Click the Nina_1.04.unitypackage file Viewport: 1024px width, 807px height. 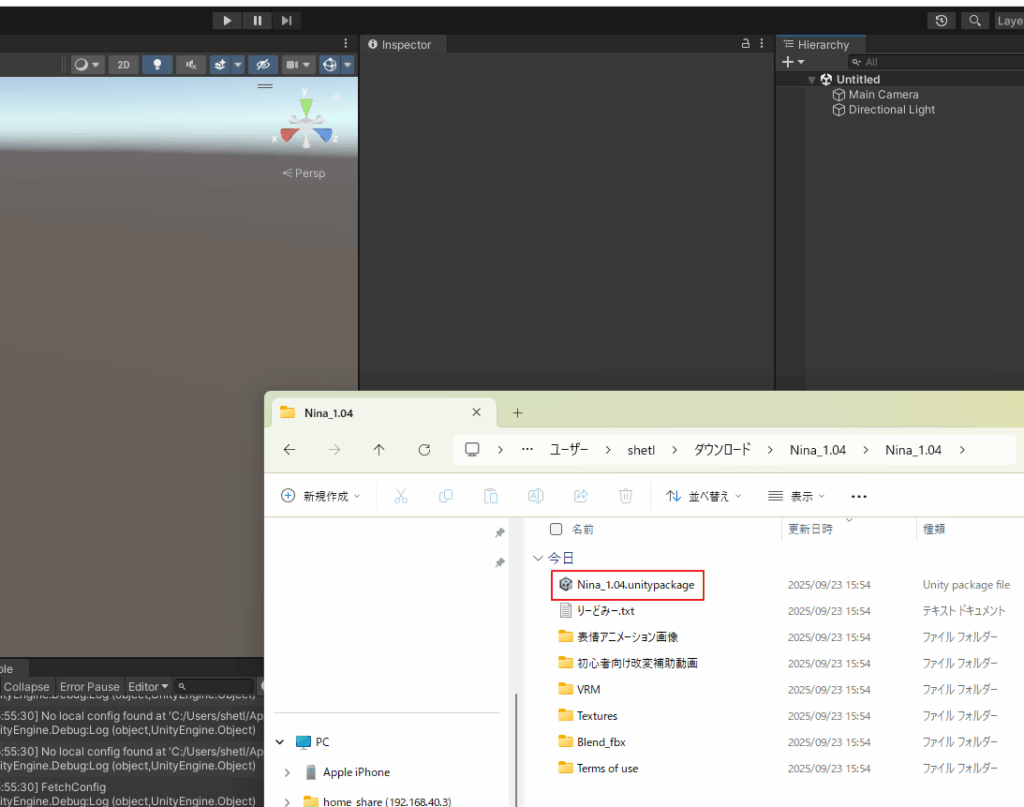click(x=635, y=585)
